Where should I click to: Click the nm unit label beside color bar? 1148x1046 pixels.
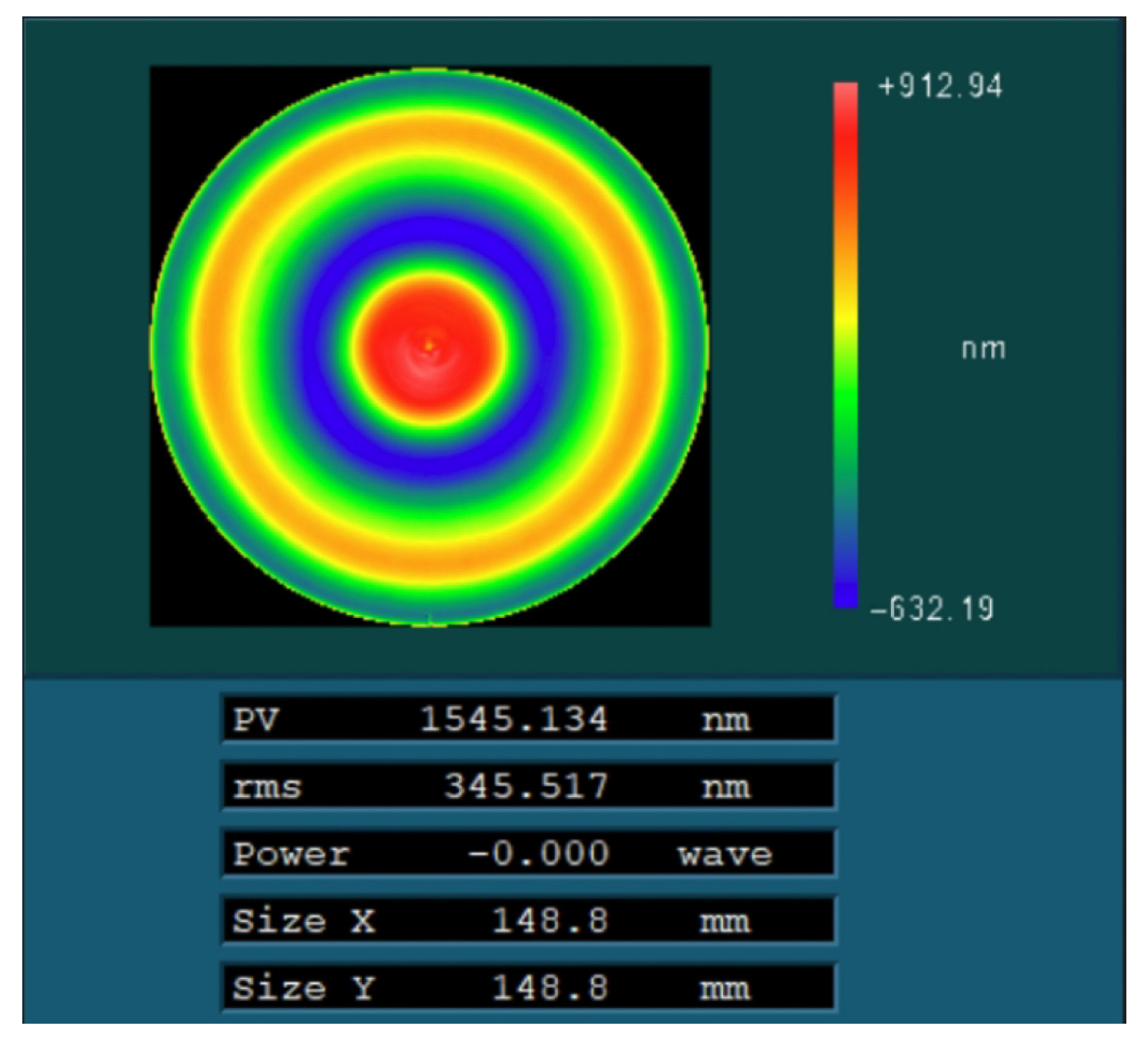coord(983,349)
